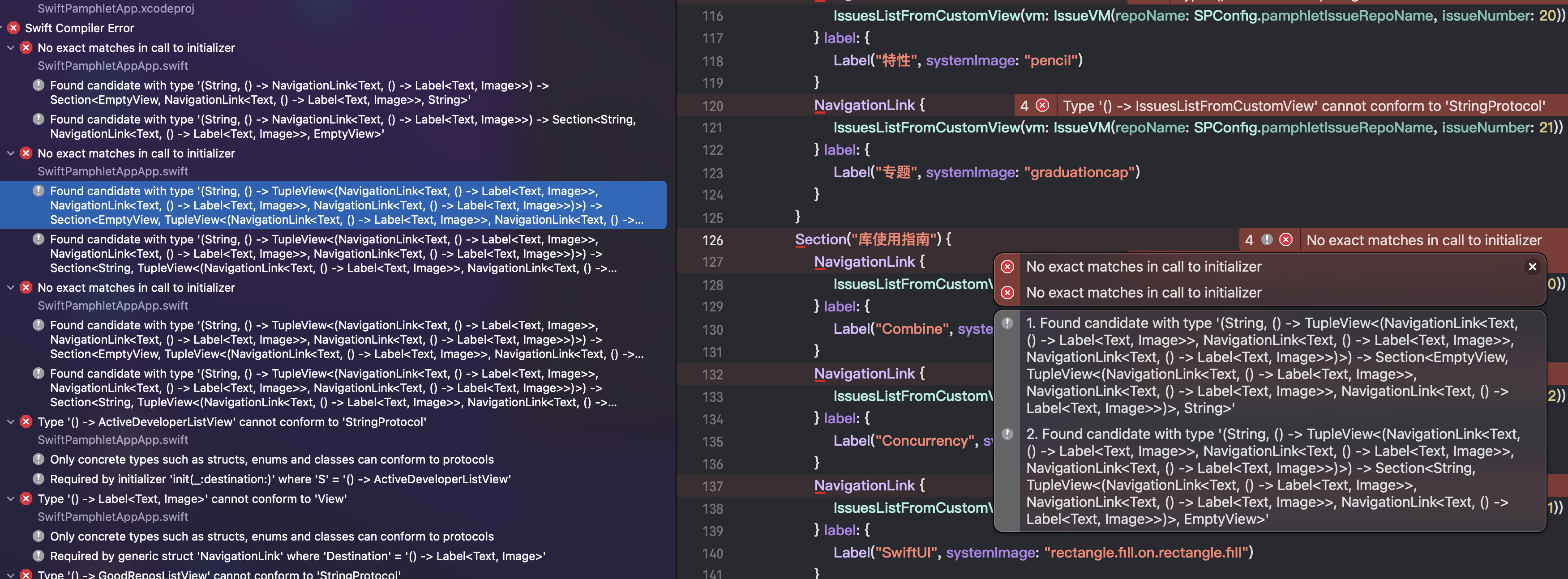Click the error icon beside 'Type () -> ActiveDeveloperListView cannot conform'
1568x579 pixels.
(x=26, y=421)
